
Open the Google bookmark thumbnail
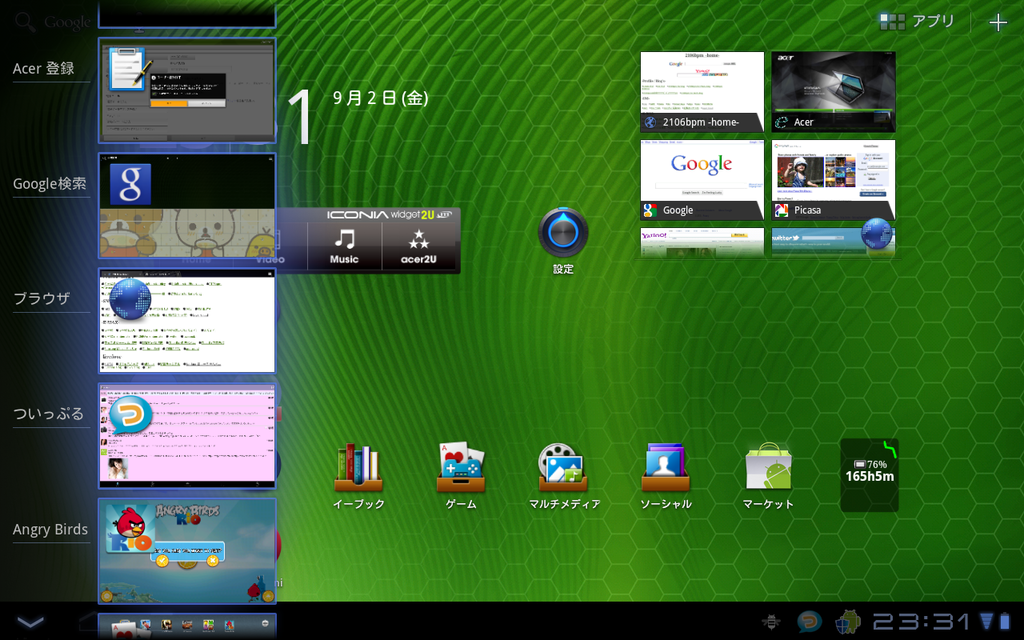[x=702, y=180]
